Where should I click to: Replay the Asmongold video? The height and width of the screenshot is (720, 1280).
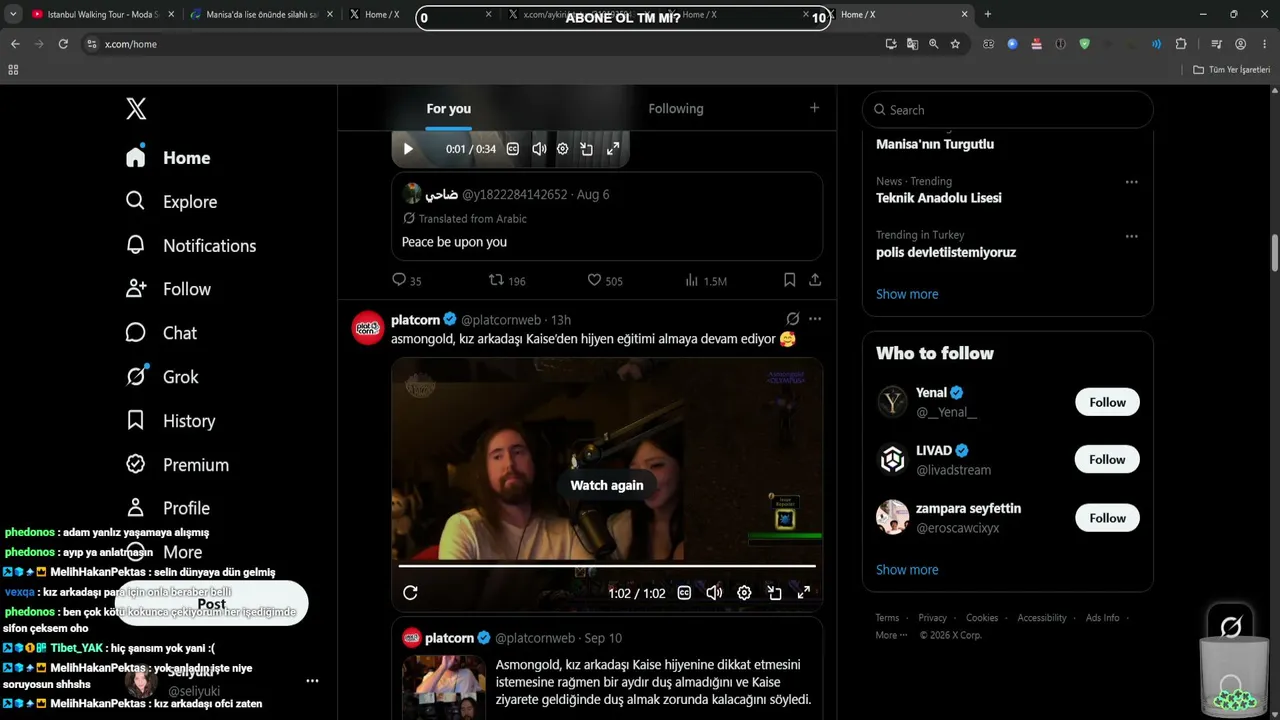[x=410, y=593]
